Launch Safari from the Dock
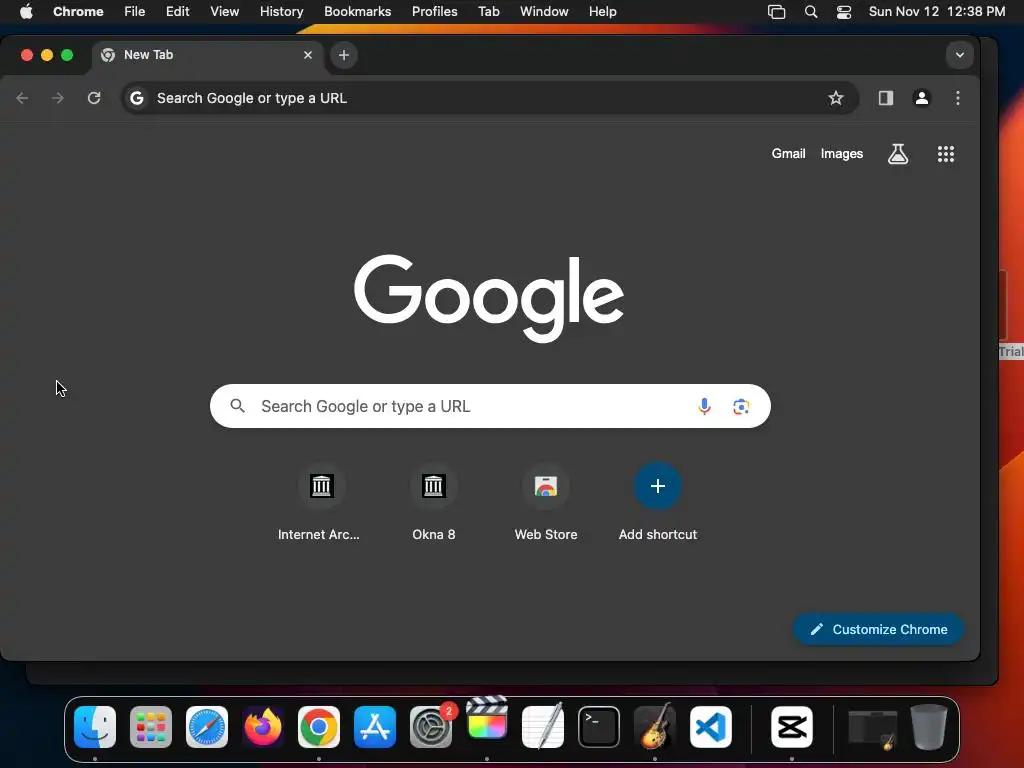 207,727
